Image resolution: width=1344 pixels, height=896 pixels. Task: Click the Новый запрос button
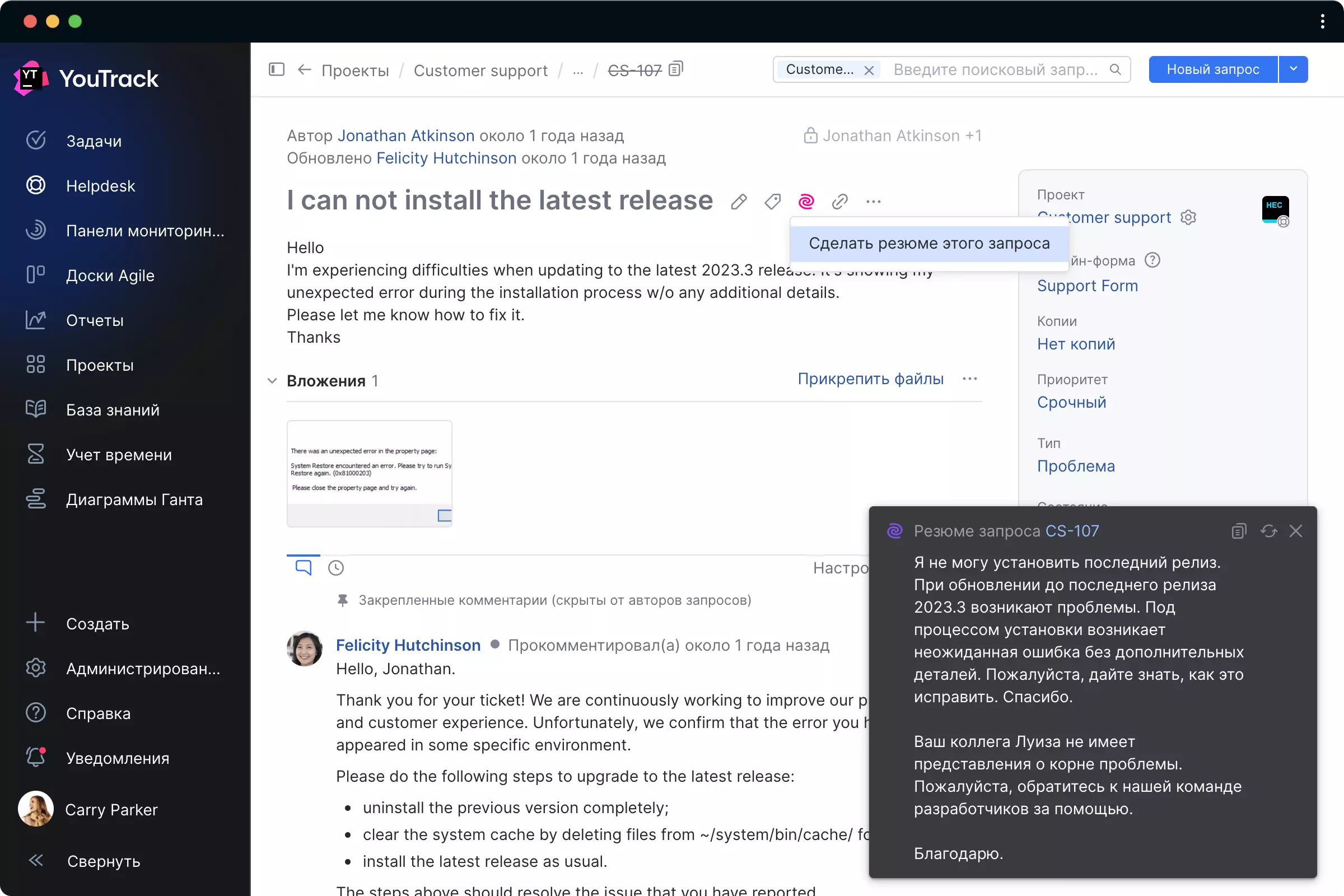click(x=1212, y=69)
